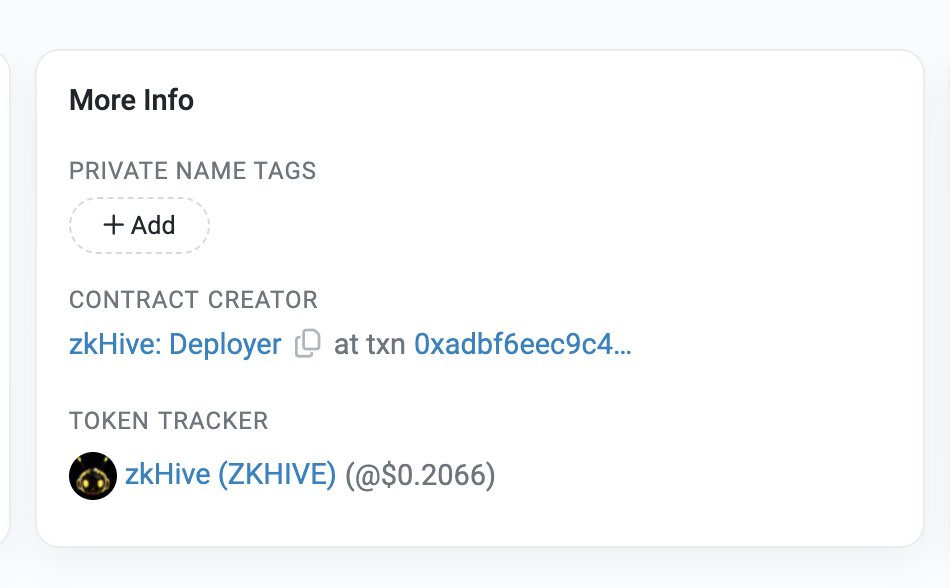Select the TOKEN TRACKER label
Viewport: 950px width, 588px height.
pos(168,421)
